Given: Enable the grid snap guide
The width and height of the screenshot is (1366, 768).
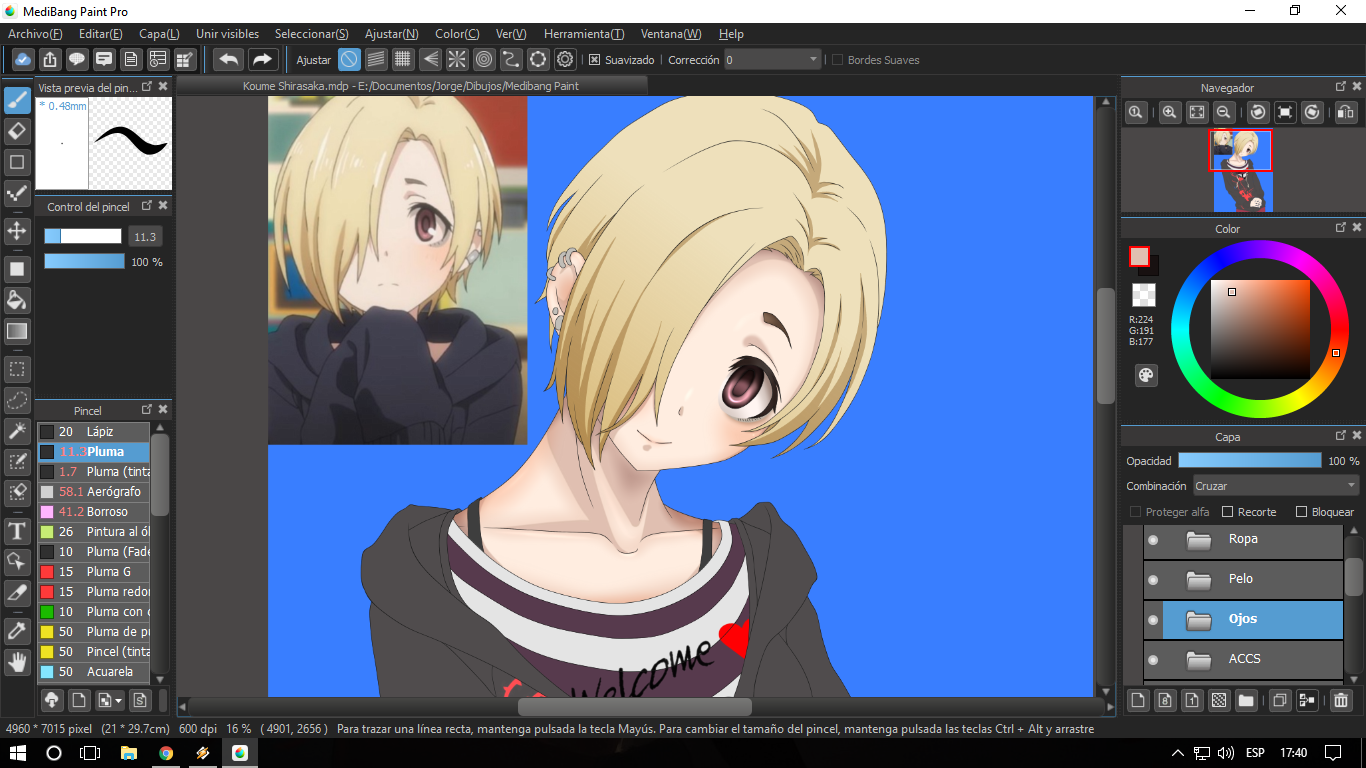Looking at the screenshot, I should pos(403,59).
